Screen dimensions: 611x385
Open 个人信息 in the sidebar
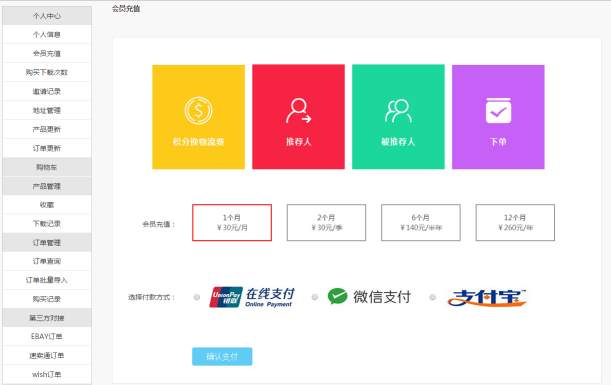[47, 34]
